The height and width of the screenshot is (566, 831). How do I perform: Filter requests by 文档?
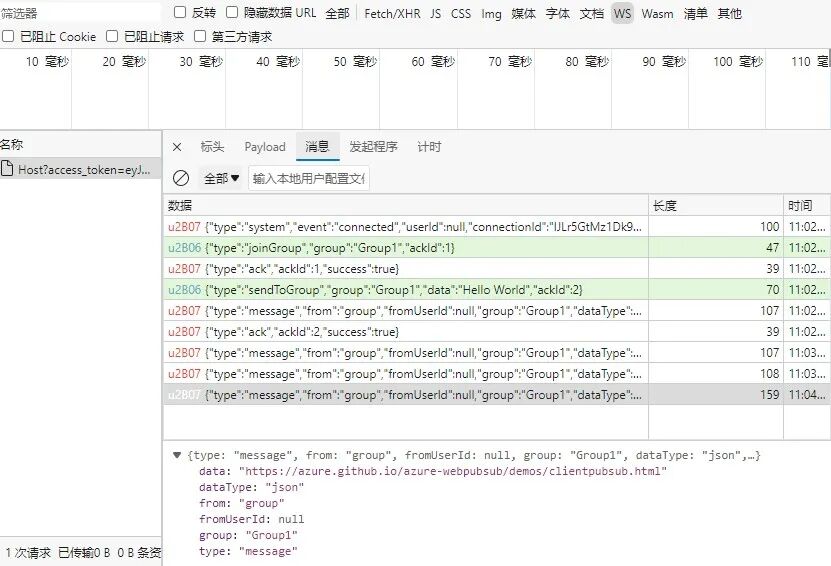(x=591, y=13)
